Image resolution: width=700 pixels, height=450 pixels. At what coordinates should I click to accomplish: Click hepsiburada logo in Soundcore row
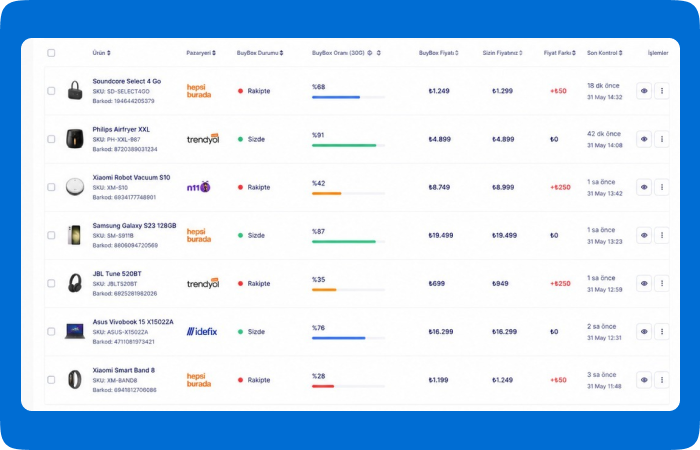[x=199, y=91]
